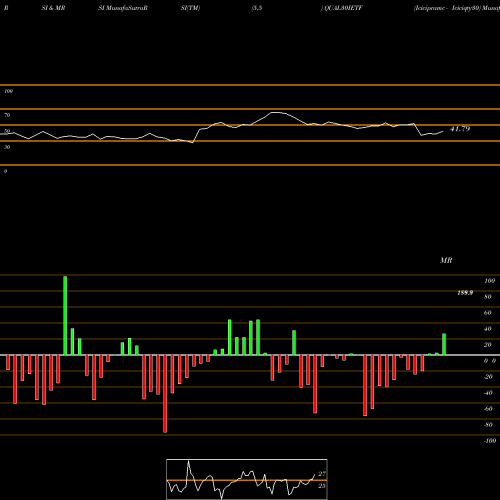Click the RSI line peak near 70

pos(276,113)
